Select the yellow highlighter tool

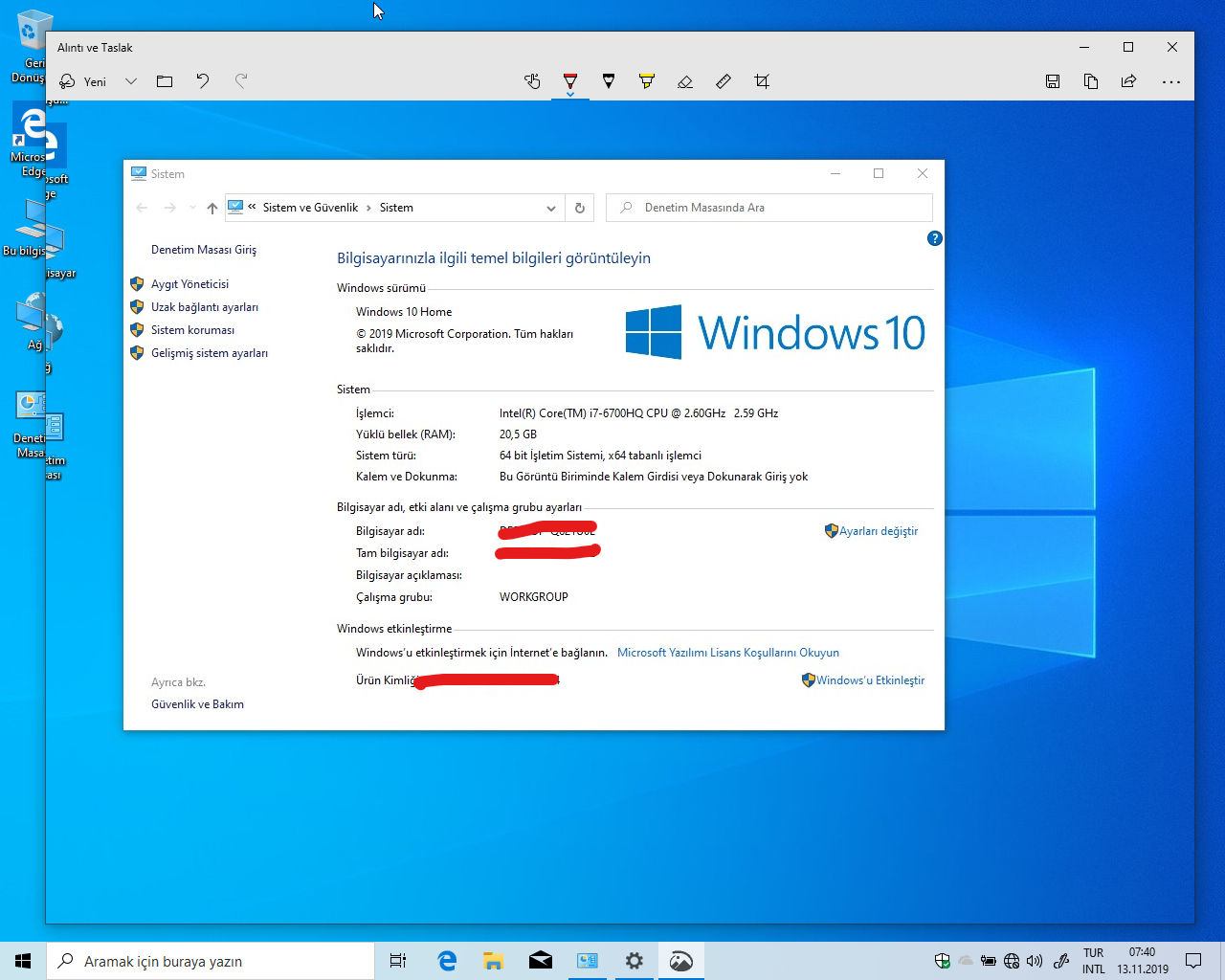(x=647, y=81)
